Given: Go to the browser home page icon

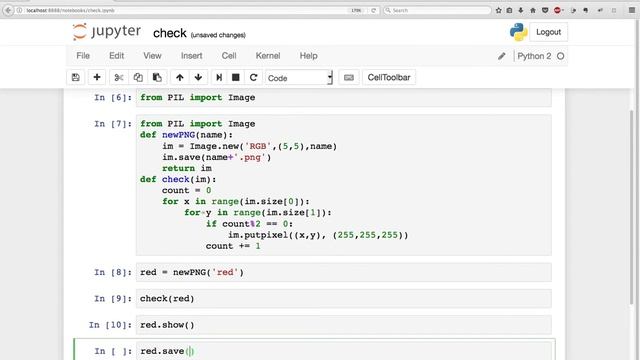Looking at the screenshot, I should coord(533,10).
